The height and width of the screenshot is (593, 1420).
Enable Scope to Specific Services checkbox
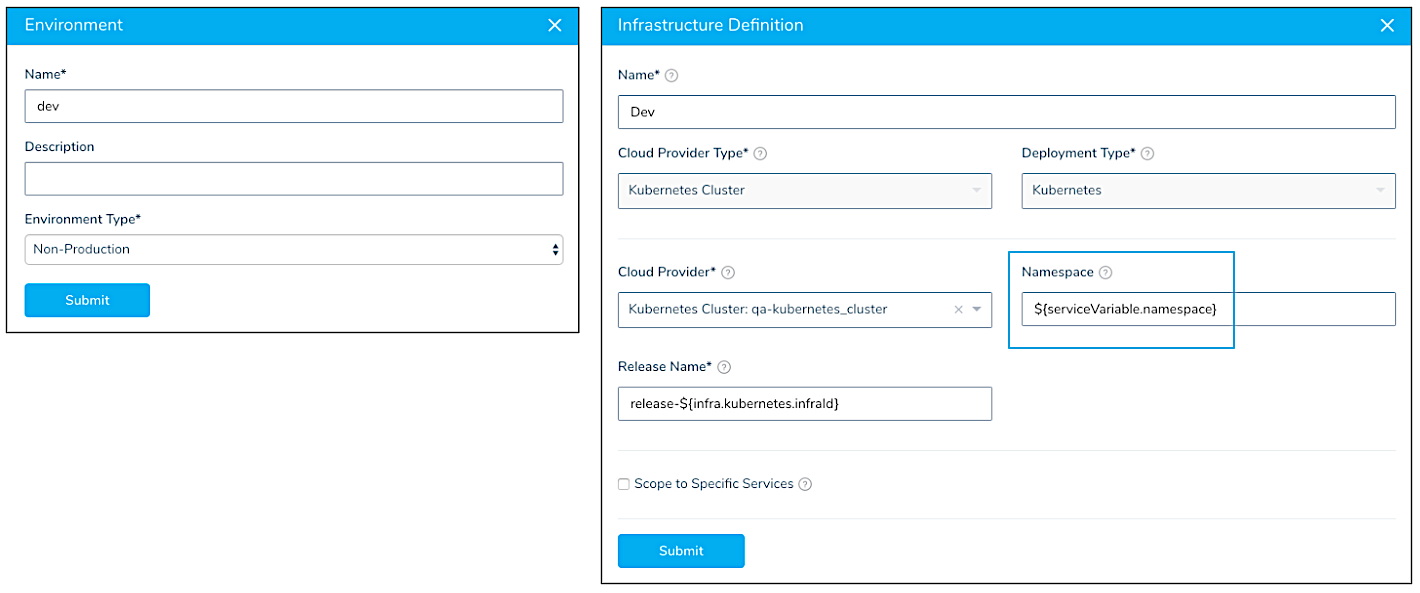point(624,484)
